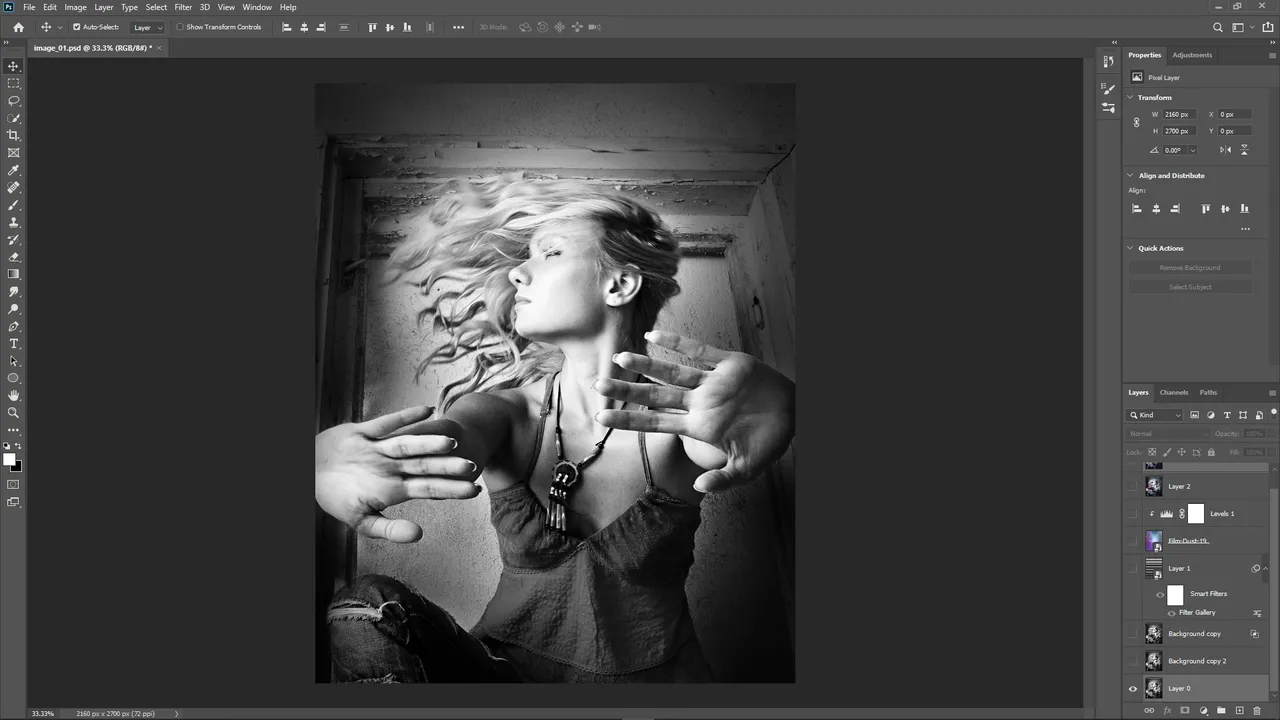The image size is (1280, 720).
Task: Toggle Smart Filters visibility eye
Action: 1160,594
